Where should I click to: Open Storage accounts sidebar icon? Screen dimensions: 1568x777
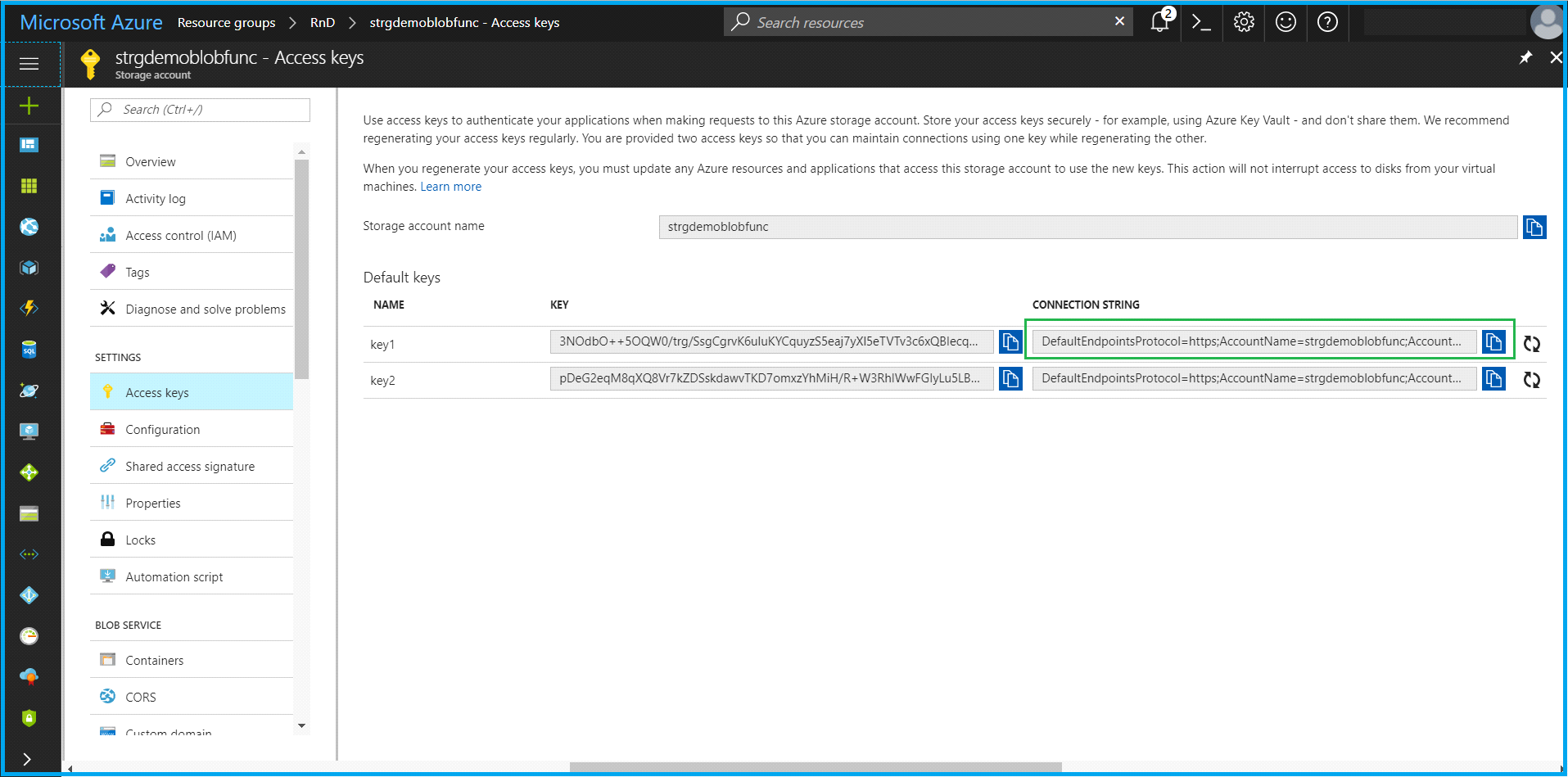tap(29, 513)
